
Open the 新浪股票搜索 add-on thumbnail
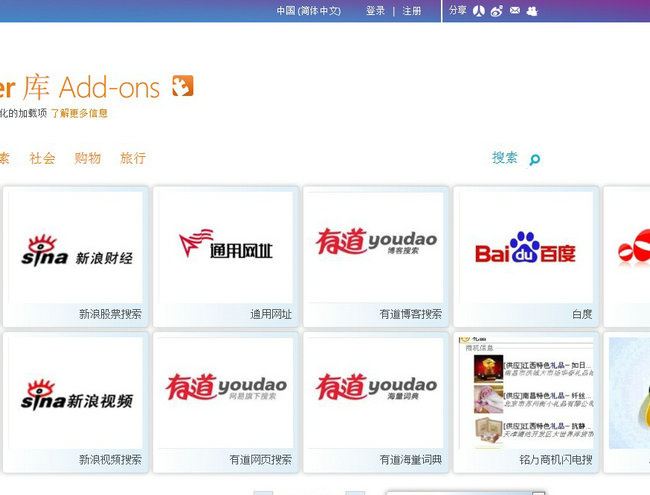(x=76, y=247)
